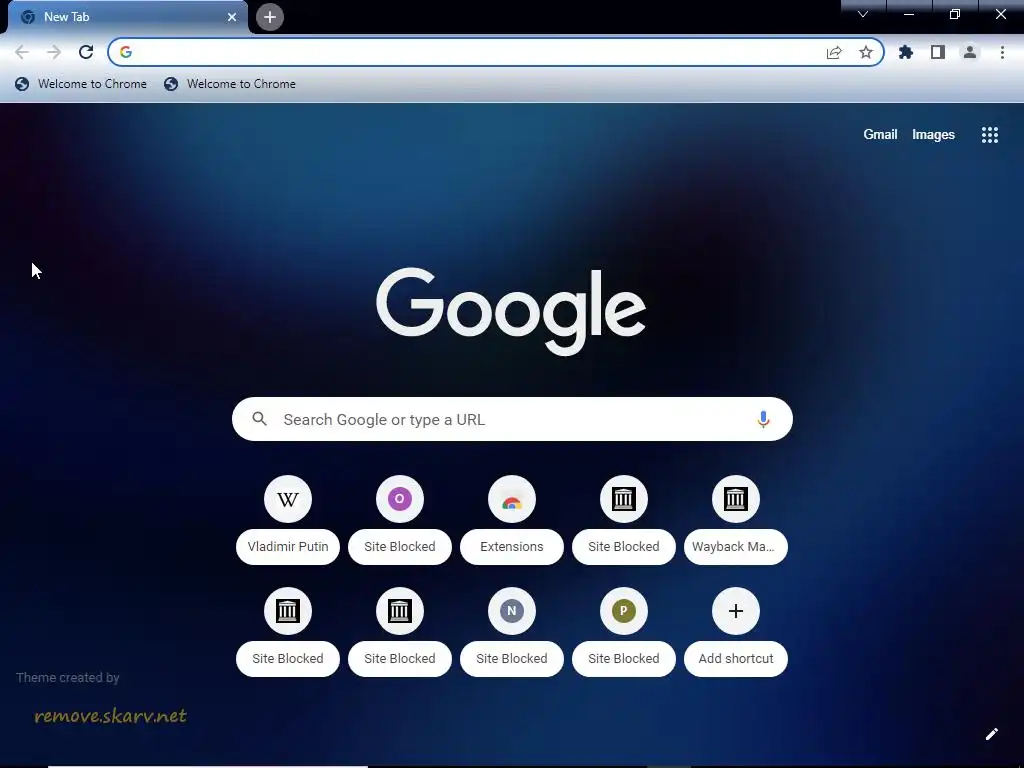Screen dimensions: 1024x768
Task: Open second Welcome to Chrome bookmark
Action: (x=230, y=84)
